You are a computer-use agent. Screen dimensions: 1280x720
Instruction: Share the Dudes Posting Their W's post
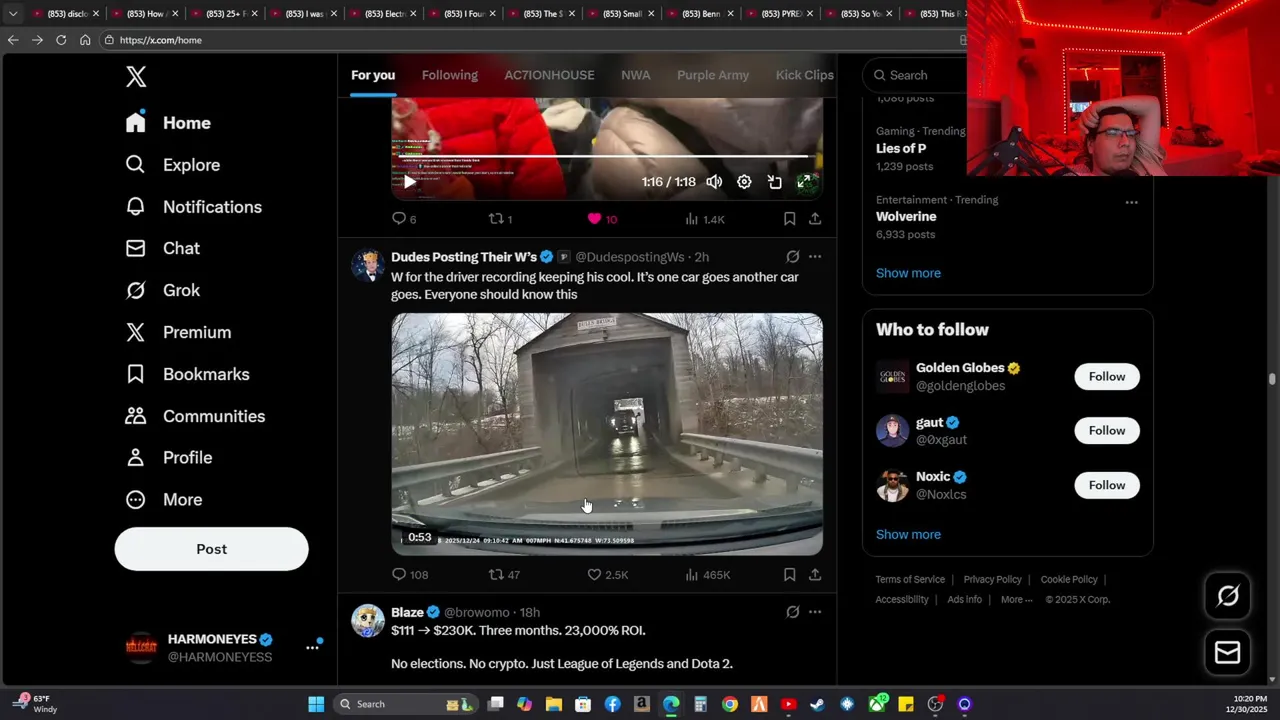tap(815, 575)
